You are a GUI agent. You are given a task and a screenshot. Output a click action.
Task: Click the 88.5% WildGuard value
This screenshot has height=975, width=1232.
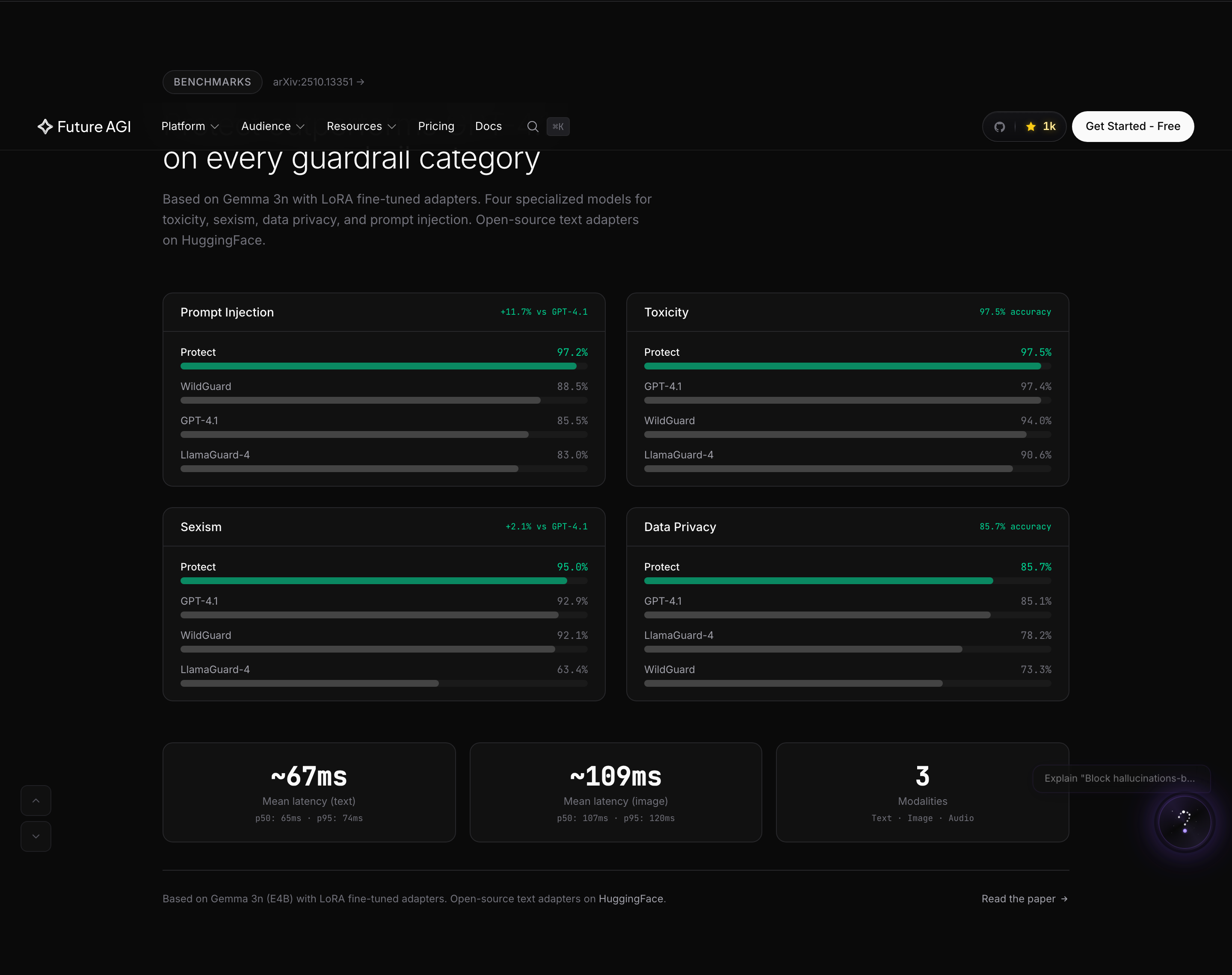point(572,387)
